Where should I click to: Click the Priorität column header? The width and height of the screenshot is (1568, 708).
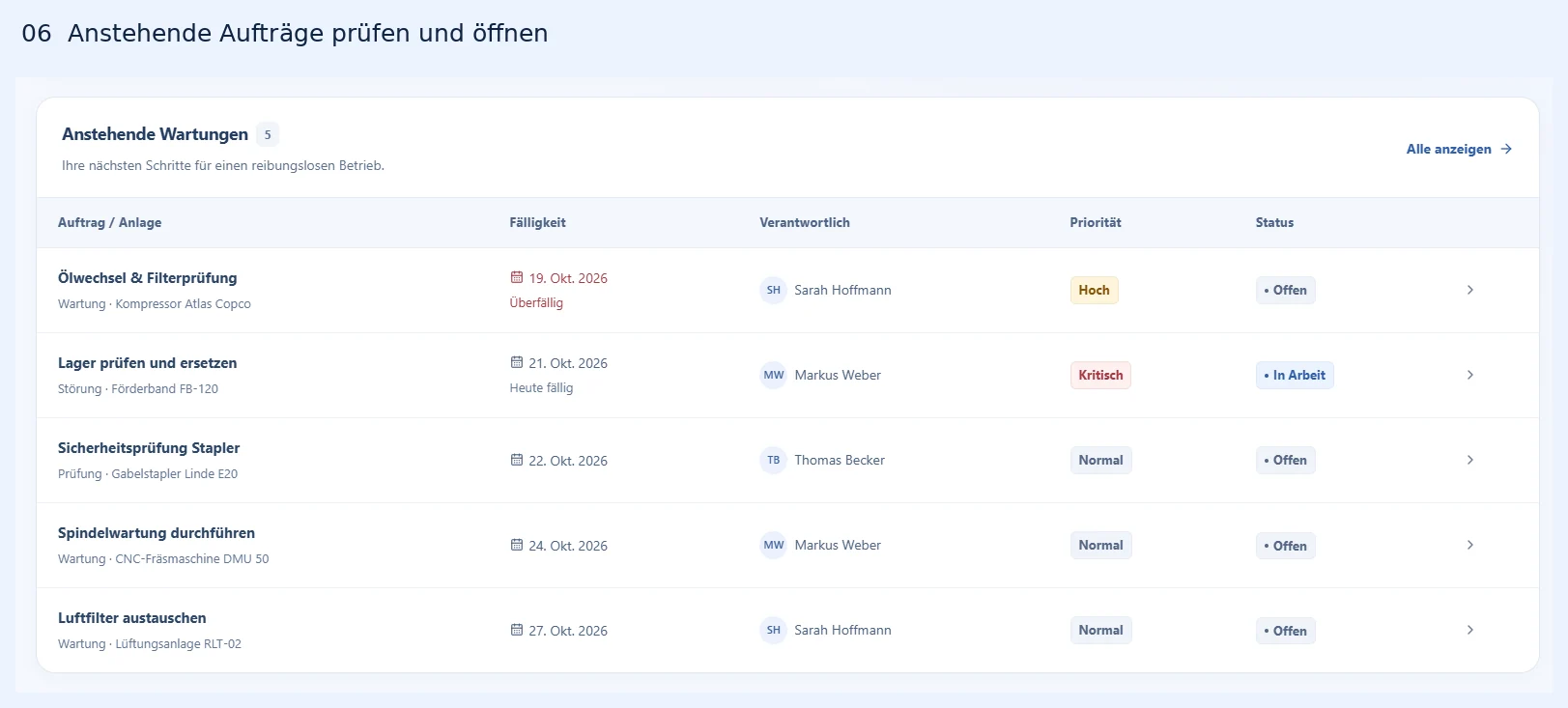(x=1096, y=222)
